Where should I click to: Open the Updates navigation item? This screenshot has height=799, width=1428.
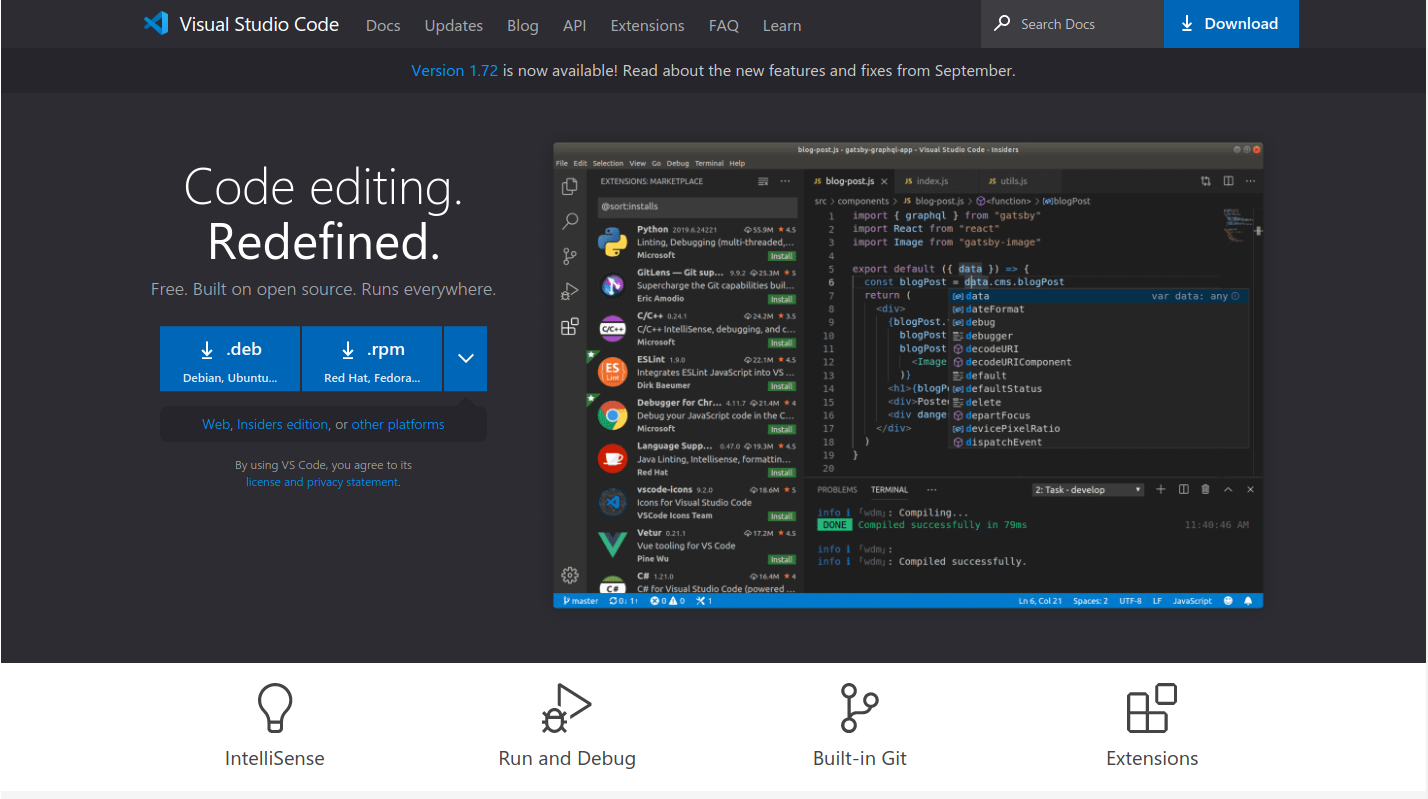453,25
